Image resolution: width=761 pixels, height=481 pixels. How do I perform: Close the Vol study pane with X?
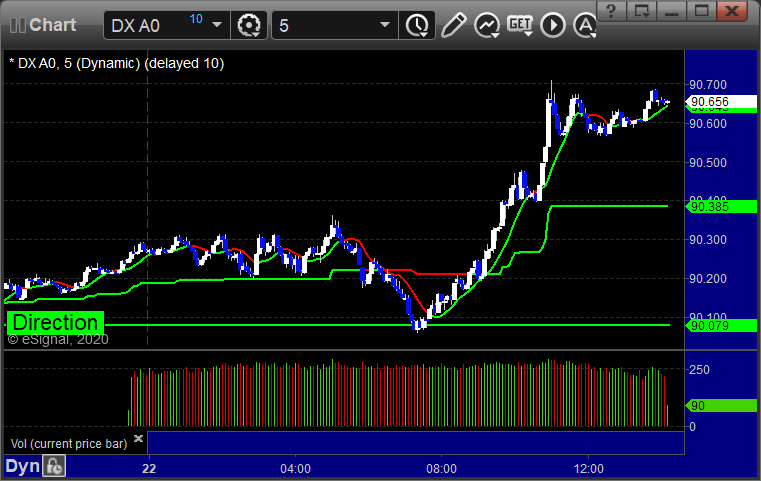138,438
